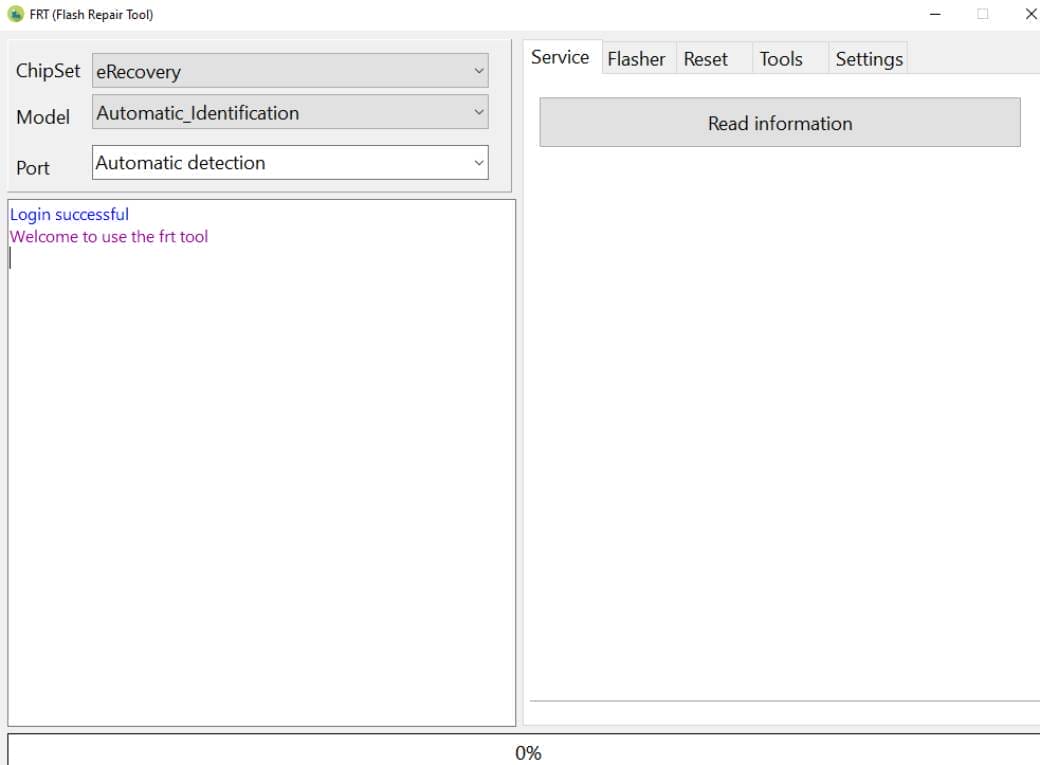1040x765 pixels.
Task: Click the Welcome to use frt tool text
Action: coord(108,236)
